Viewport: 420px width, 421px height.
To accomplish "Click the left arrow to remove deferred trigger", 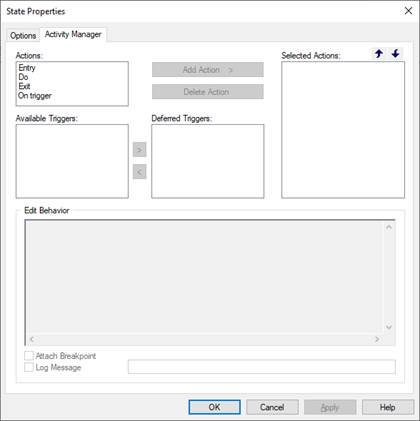I will 139,172.
